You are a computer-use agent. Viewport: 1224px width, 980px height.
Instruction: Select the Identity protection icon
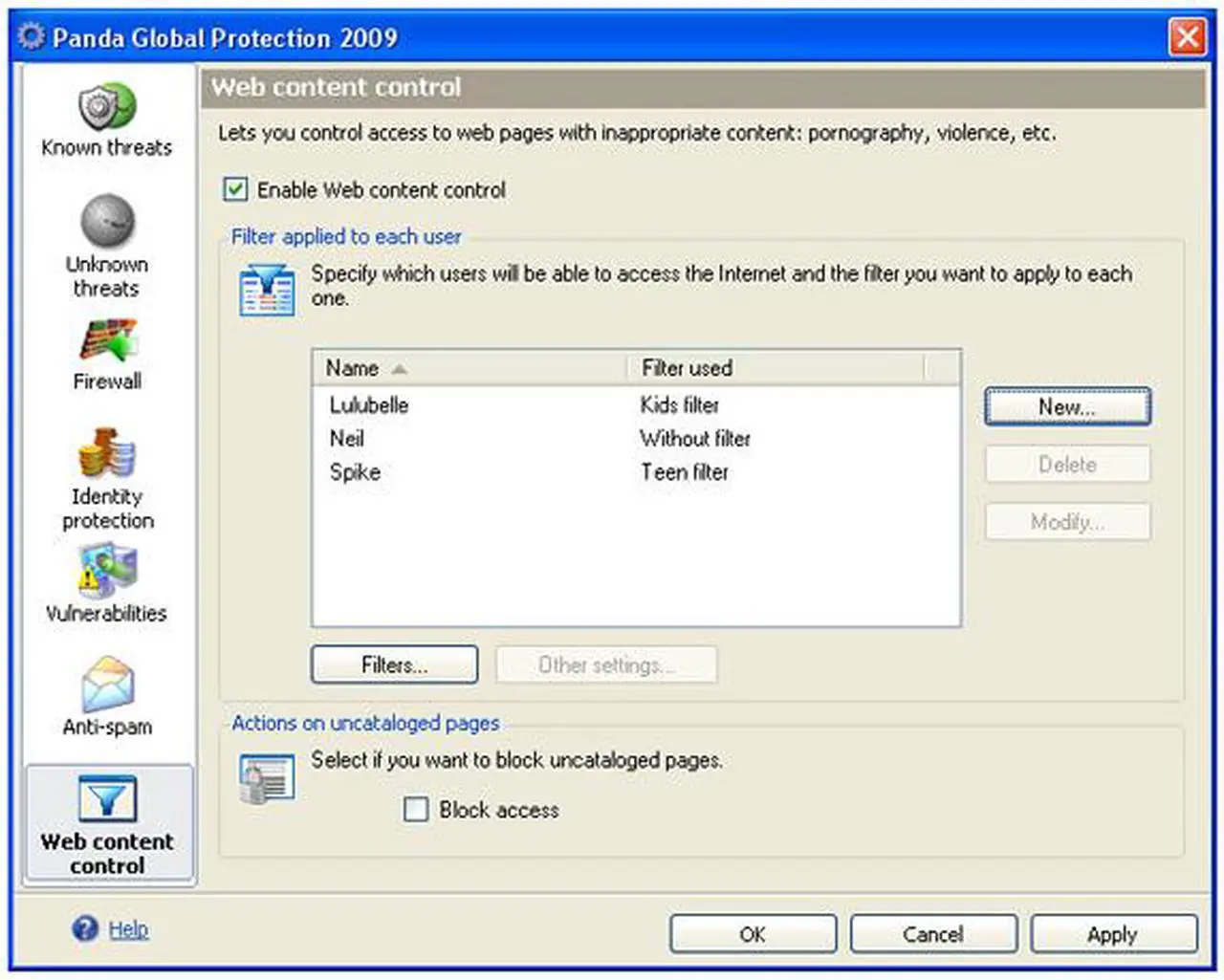107,453
